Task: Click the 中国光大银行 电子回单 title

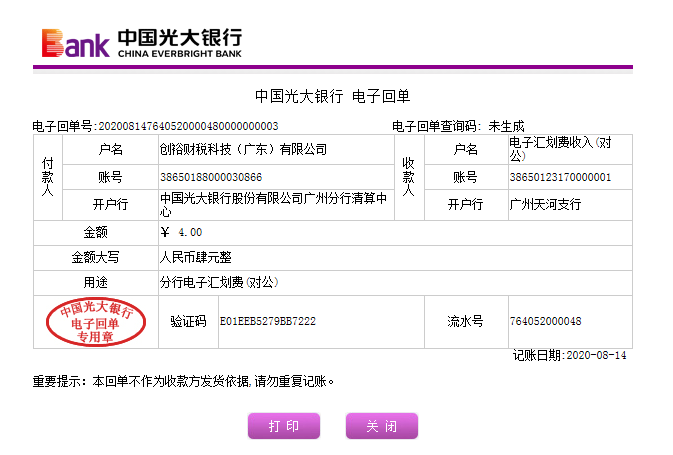Action: click(x=332, y=96)
